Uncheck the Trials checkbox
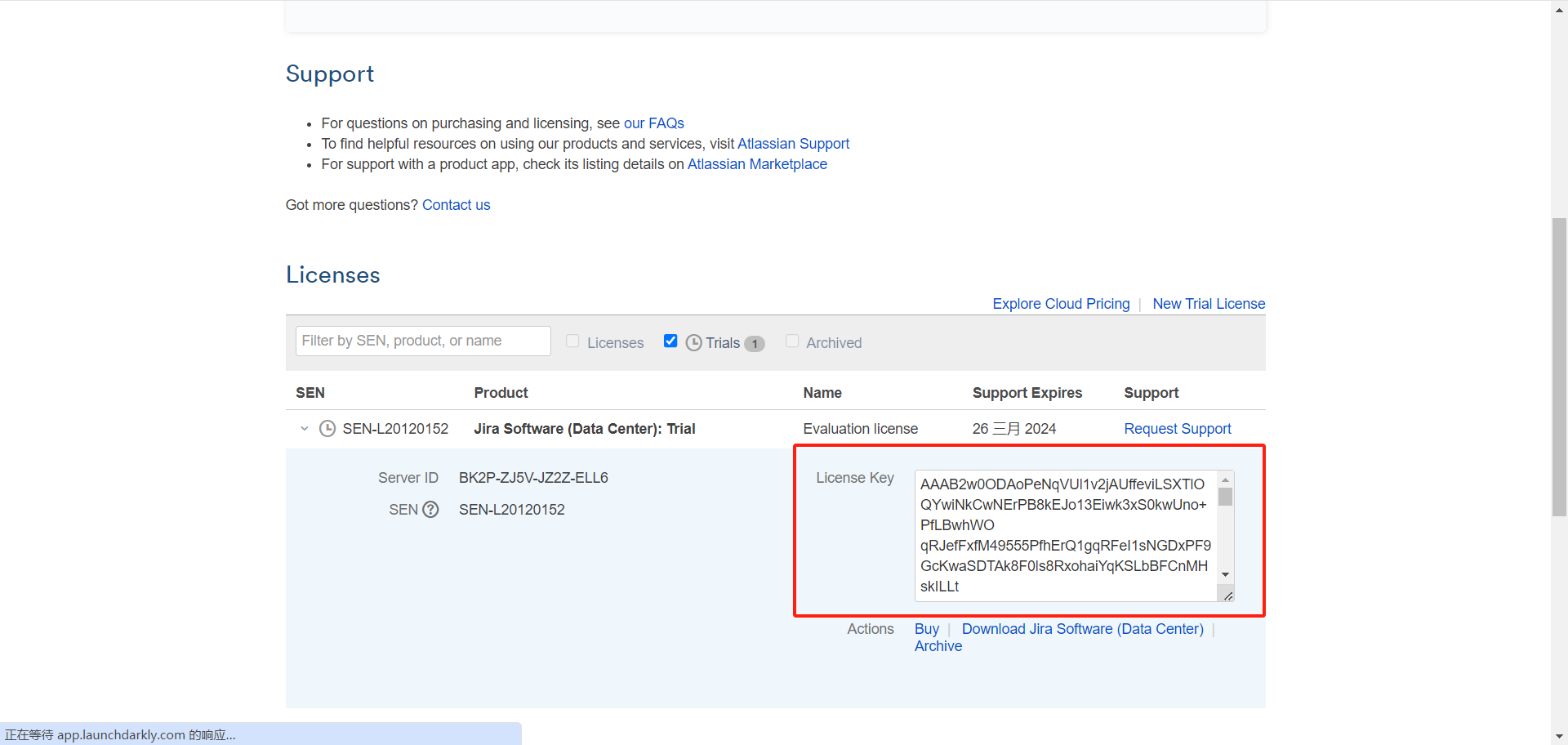This screenshot has height=745, width=1568. (x=670, y=341)
